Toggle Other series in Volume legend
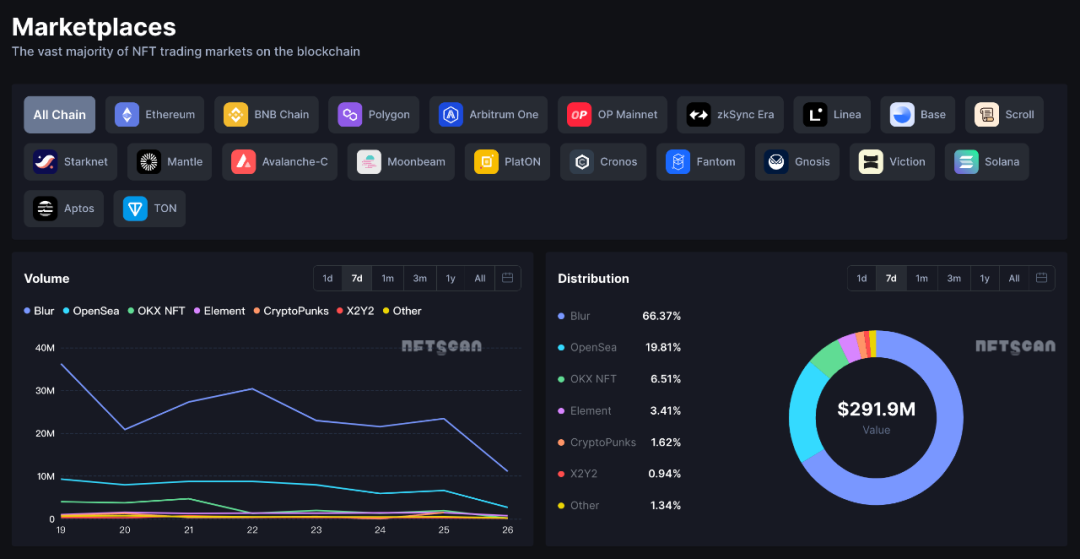 (402, 310)
